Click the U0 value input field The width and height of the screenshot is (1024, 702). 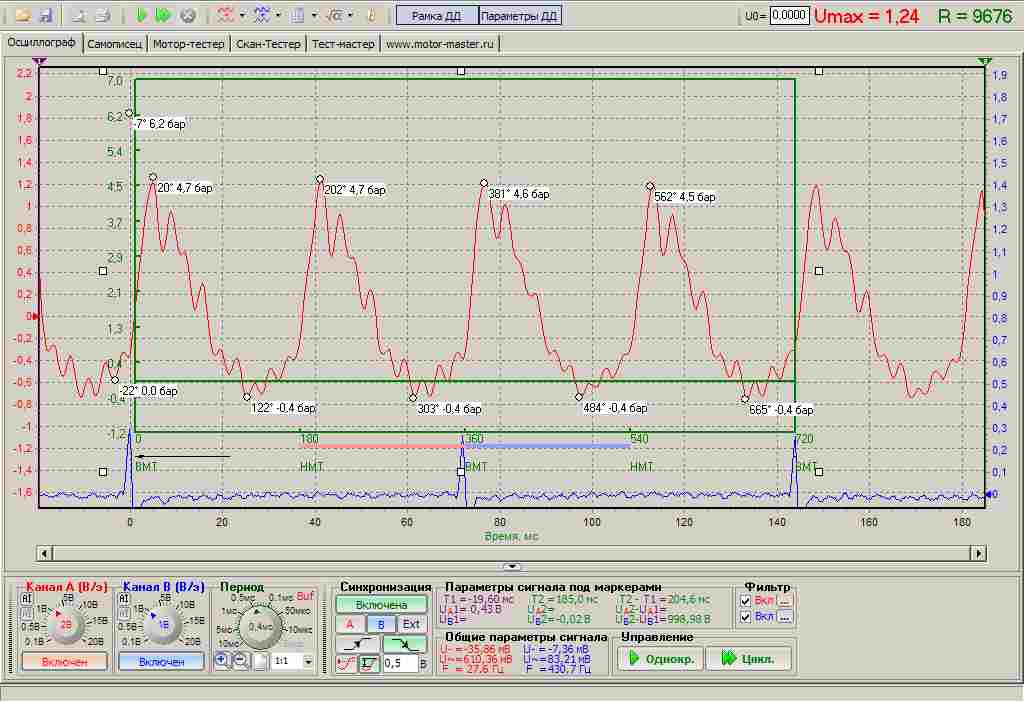click(789, 15)
